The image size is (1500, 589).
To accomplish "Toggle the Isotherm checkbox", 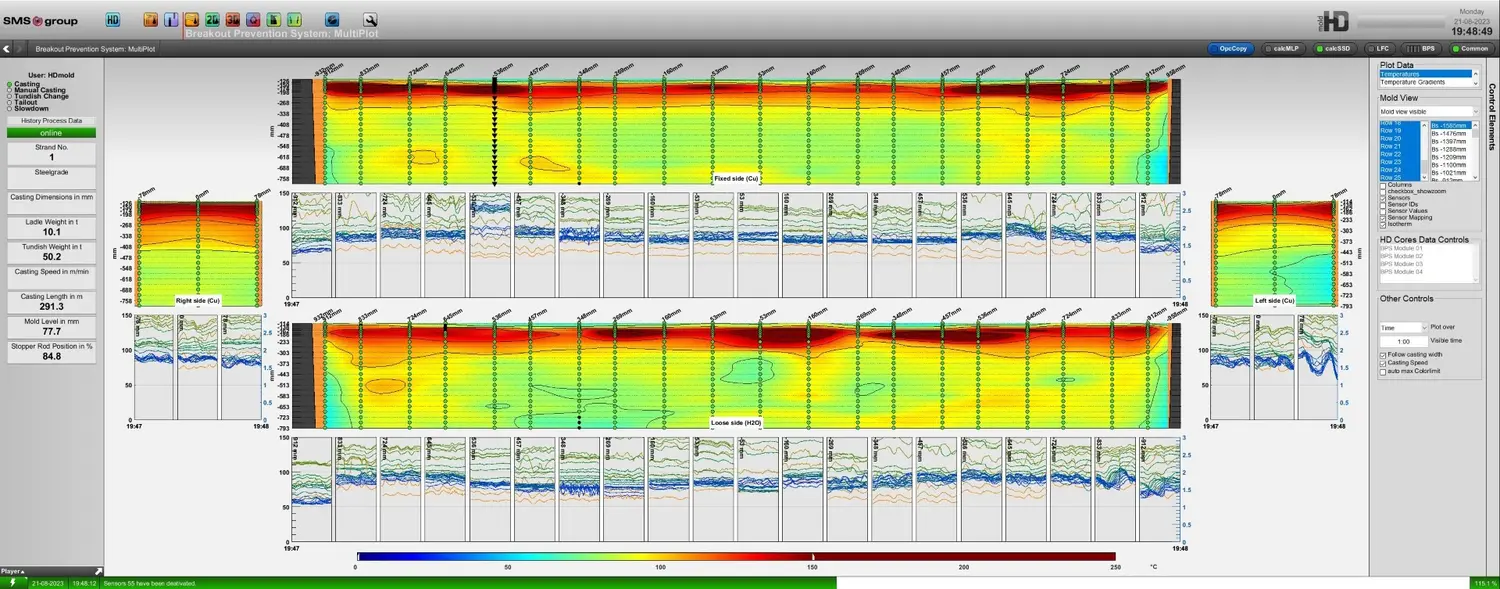I will tap(1383, 226).
